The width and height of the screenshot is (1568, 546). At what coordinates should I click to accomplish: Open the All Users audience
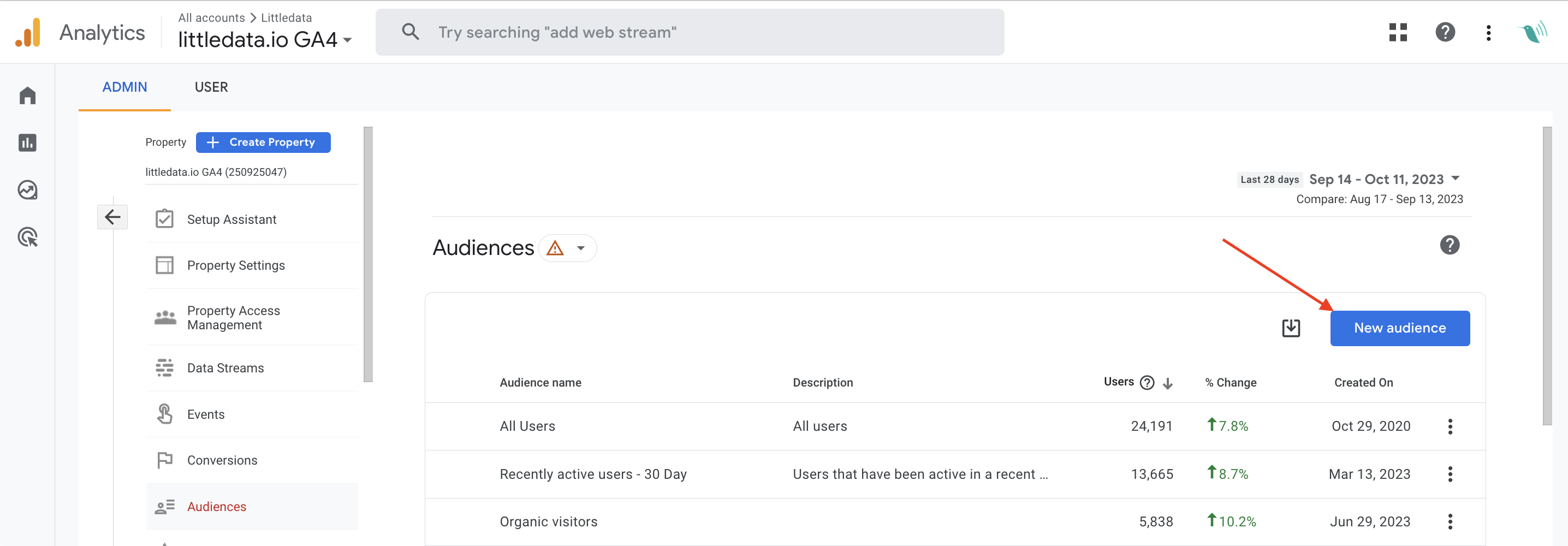pyautogui.click(x=527, y=426)
